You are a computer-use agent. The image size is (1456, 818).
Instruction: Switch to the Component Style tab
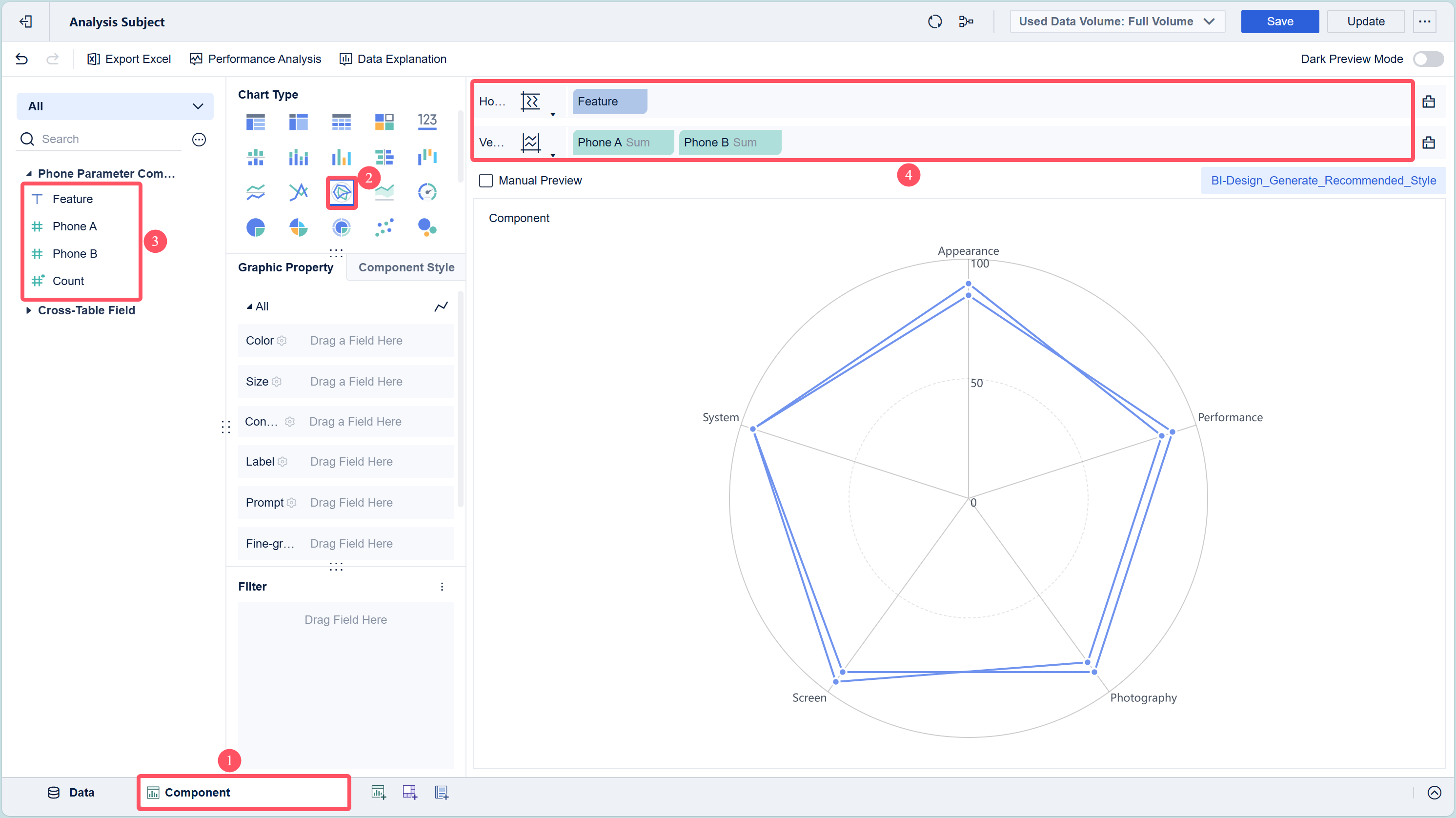[x=406, y=267]
